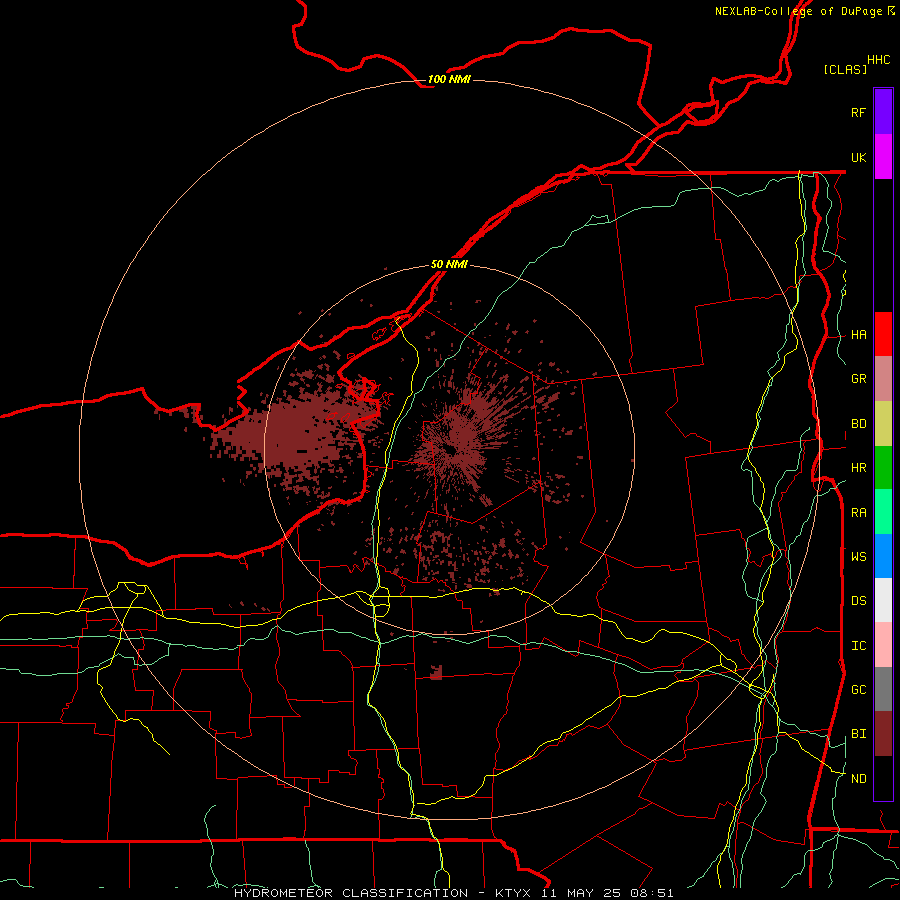Click the BD legend label

click(x=858, y=424)
